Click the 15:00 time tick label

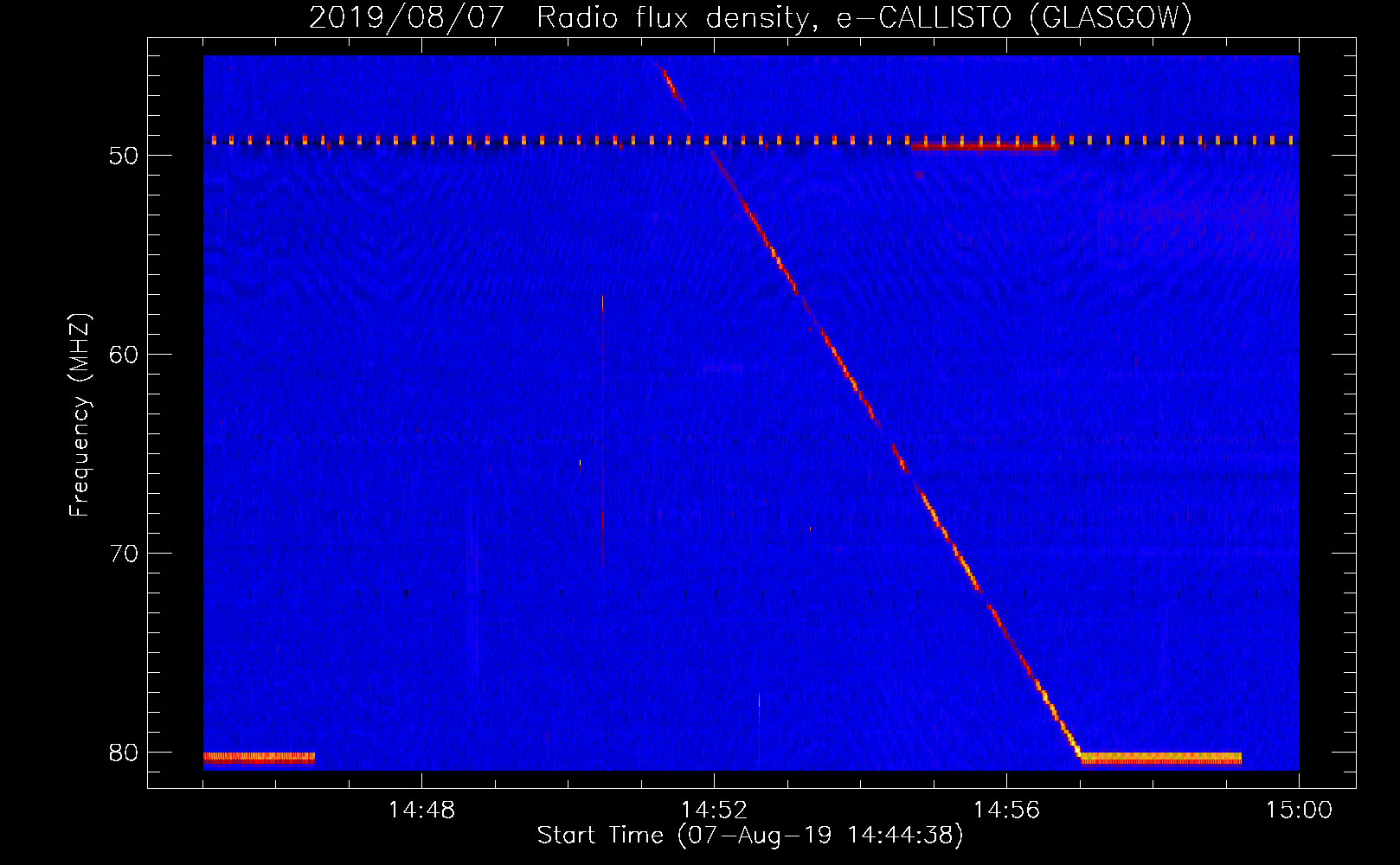point(1299,811)
